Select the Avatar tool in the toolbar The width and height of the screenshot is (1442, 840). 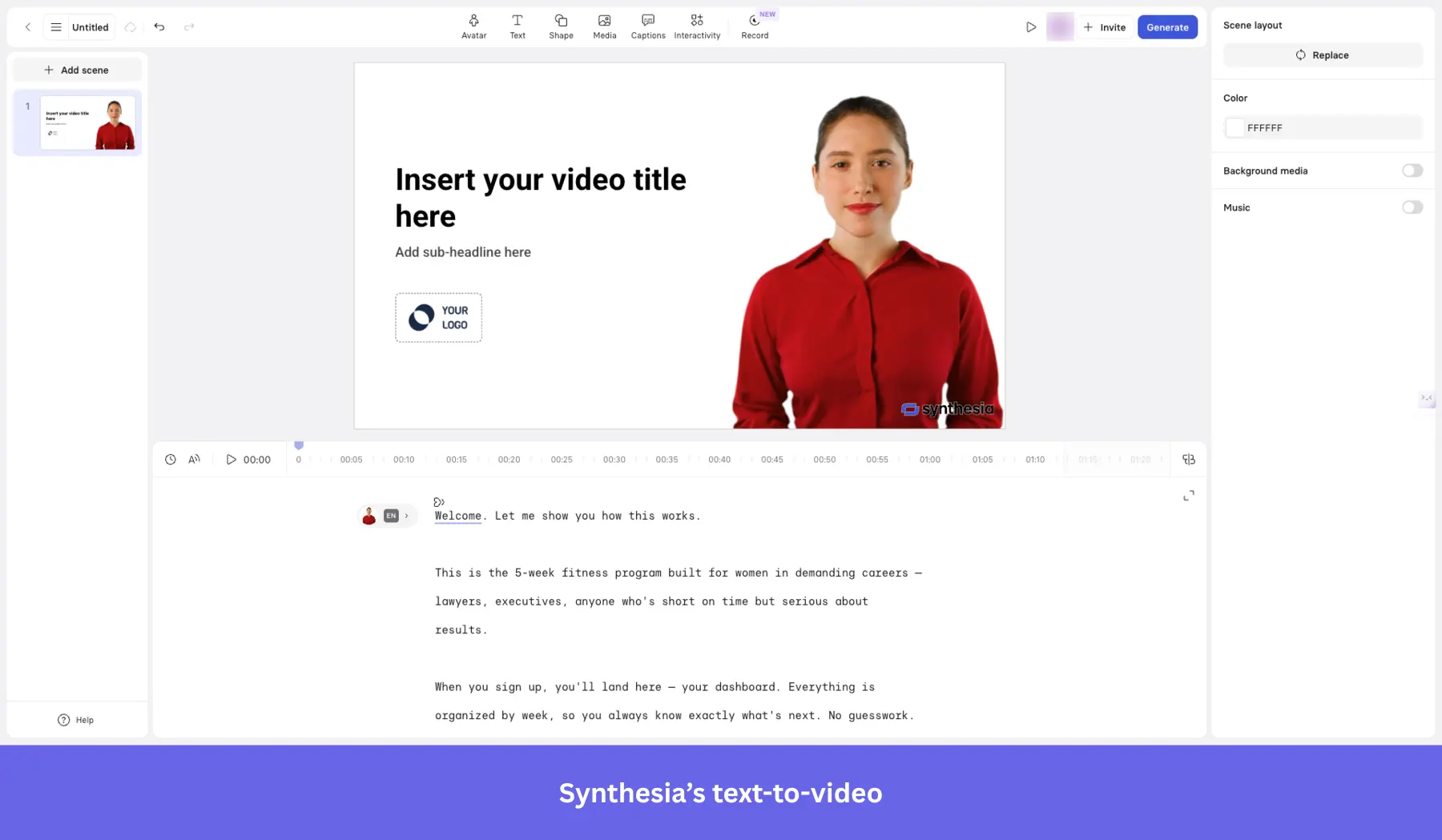[474, 26]
